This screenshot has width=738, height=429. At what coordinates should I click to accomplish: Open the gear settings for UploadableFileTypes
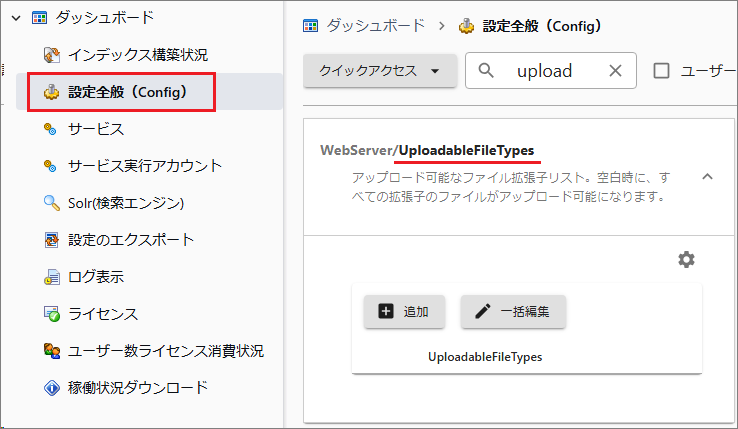686,260
